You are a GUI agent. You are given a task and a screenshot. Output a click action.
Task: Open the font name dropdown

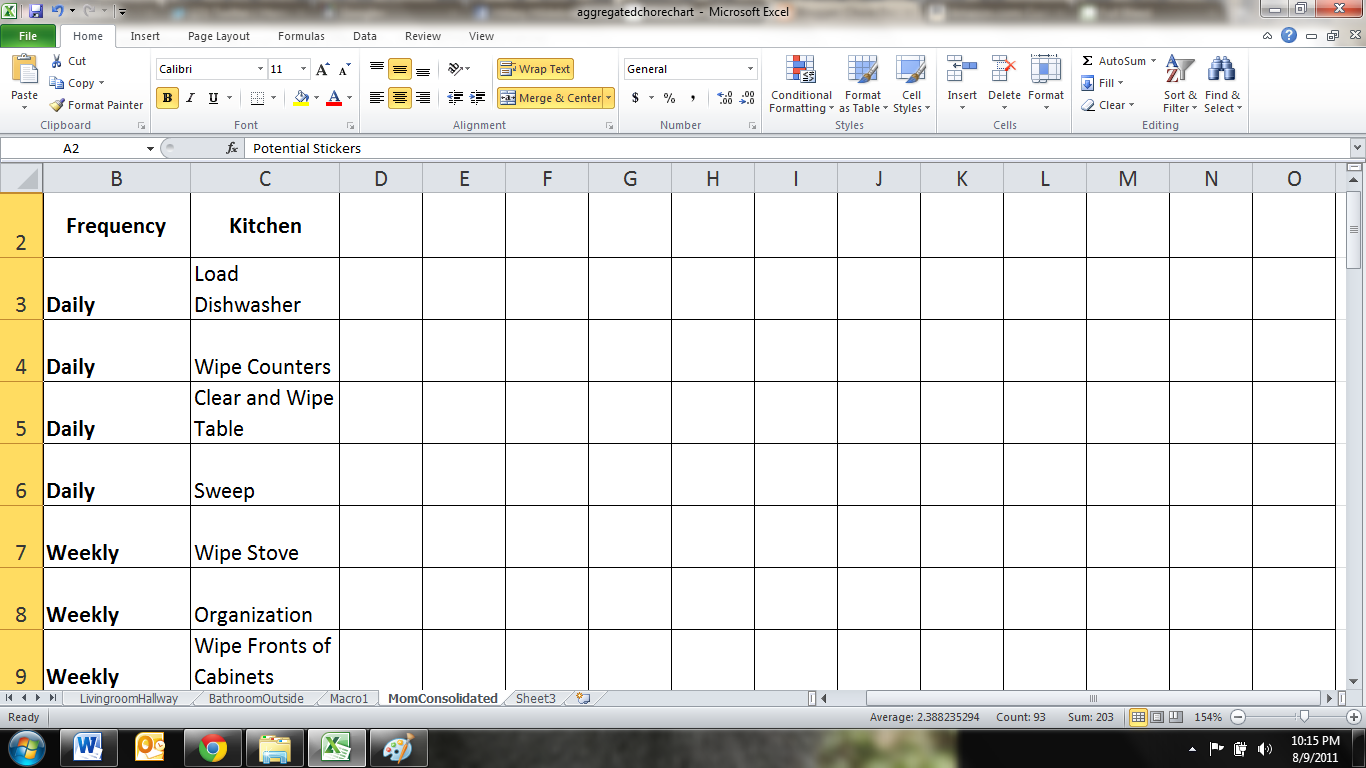point(259,68)
